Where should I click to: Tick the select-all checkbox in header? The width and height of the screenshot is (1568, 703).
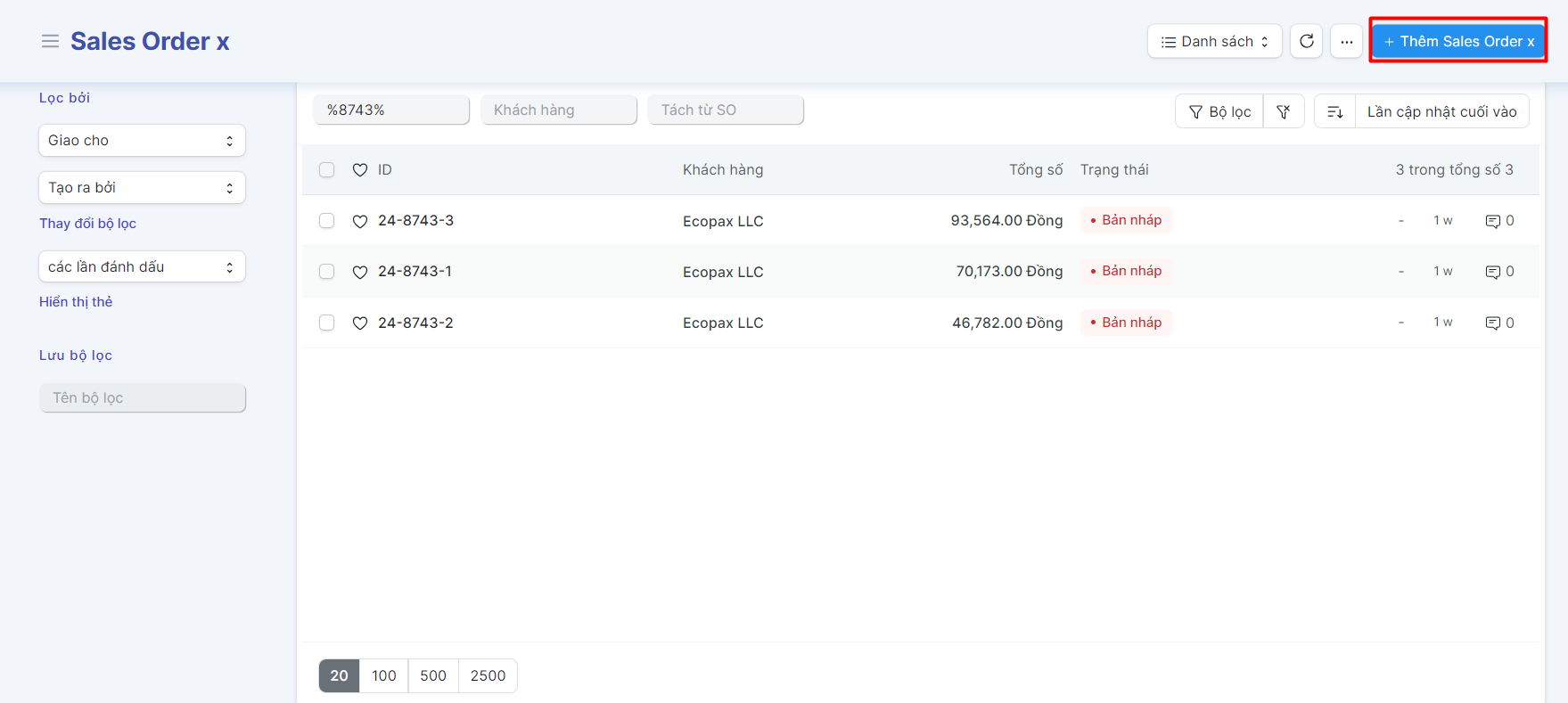(327, 170)
